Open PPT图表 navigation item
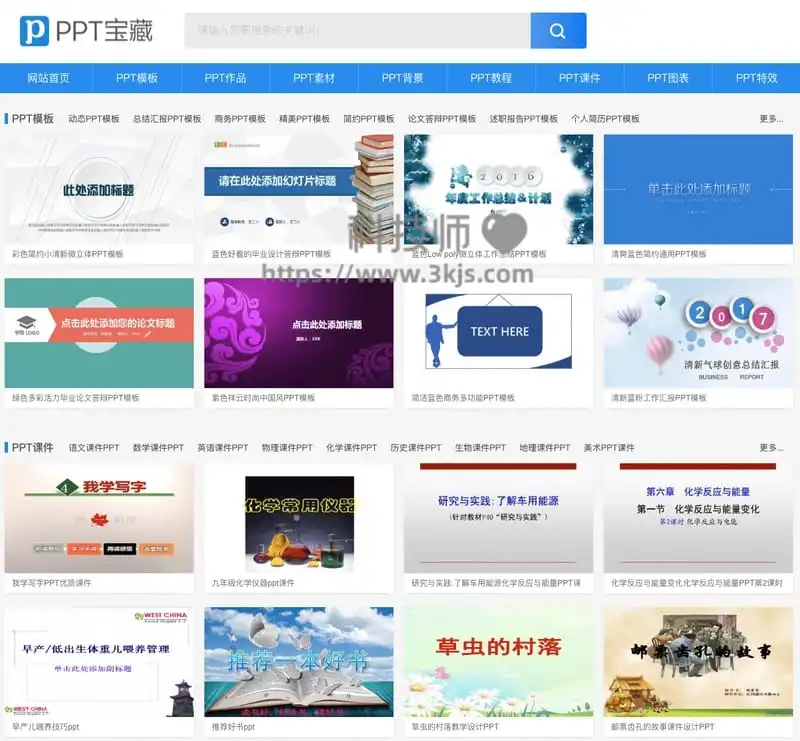This screenshot has height=741, width=800. [668, 78]
